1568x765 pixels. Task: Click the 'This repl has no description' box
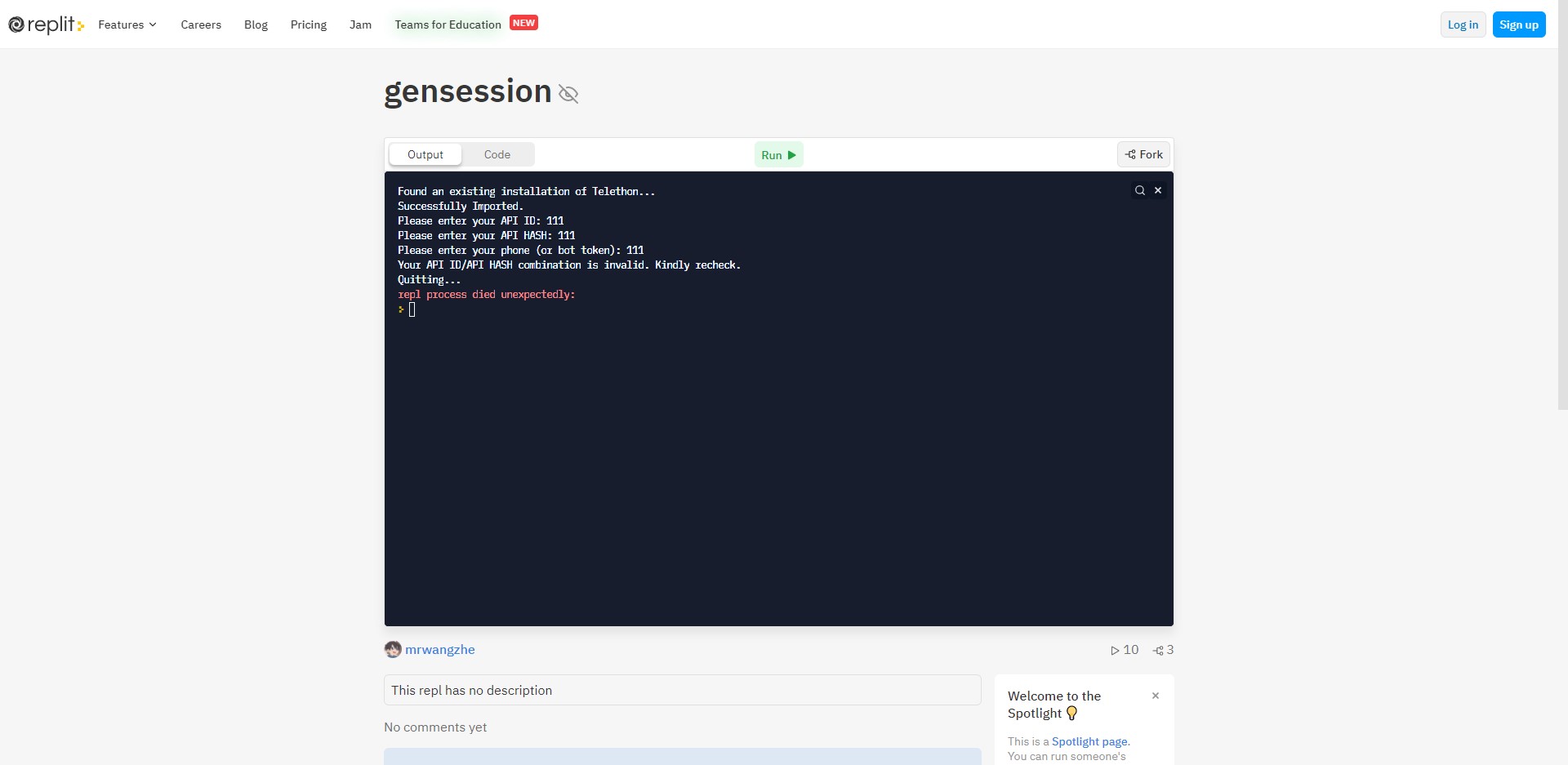coord(682,690)
